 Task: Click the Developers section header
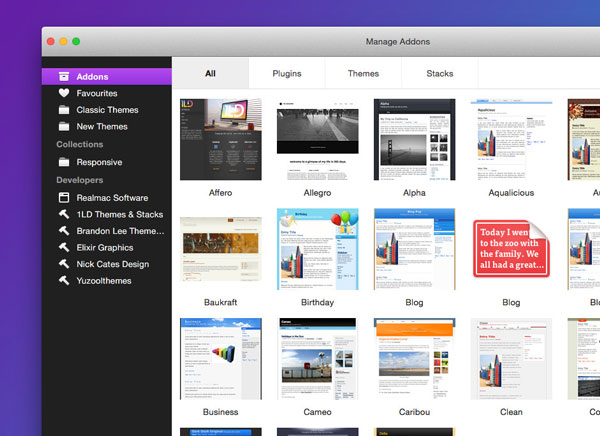[80, 180]
